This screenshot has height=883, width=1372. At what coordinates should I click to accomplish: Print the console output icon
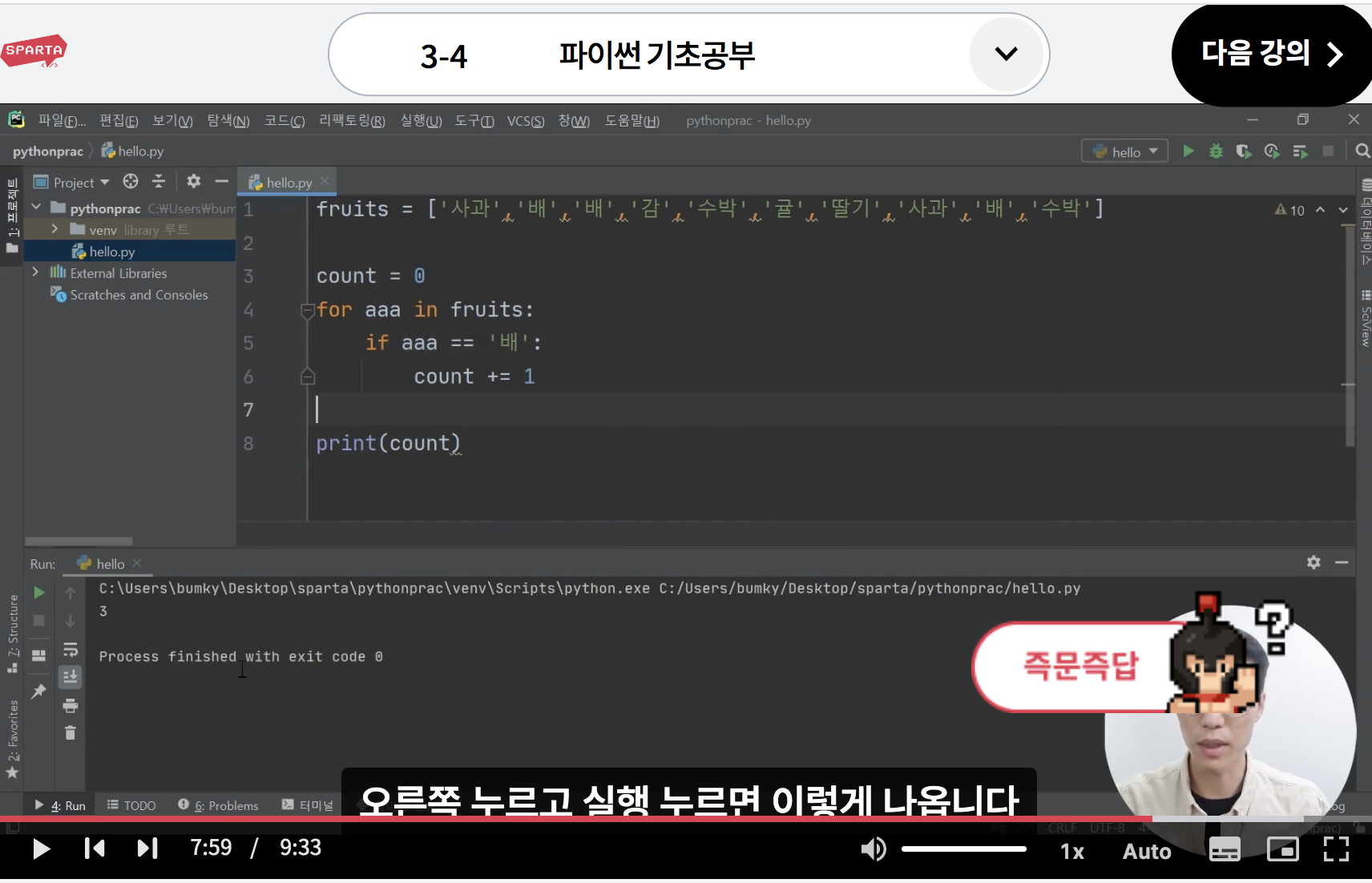pyautogui.click(x=71, y=706)
